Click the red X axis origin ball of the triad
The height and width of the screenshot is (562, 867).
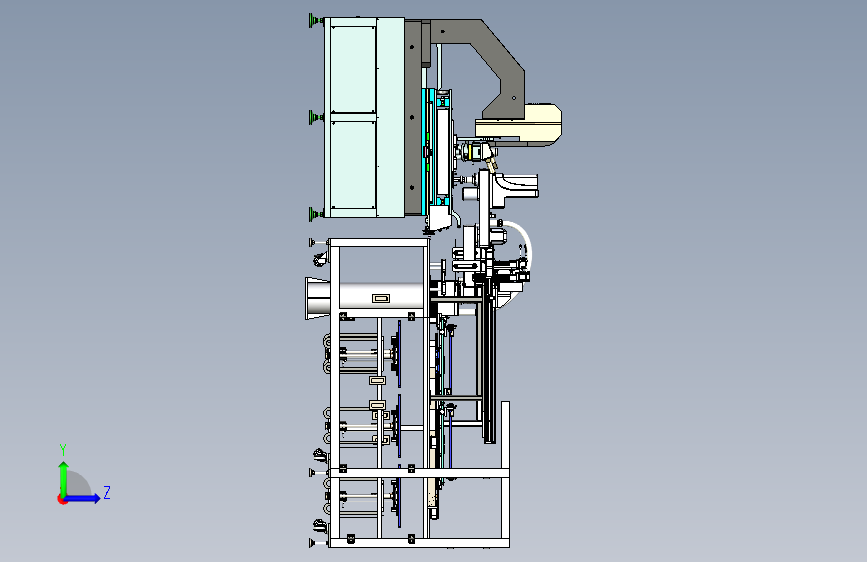point(62,499)
